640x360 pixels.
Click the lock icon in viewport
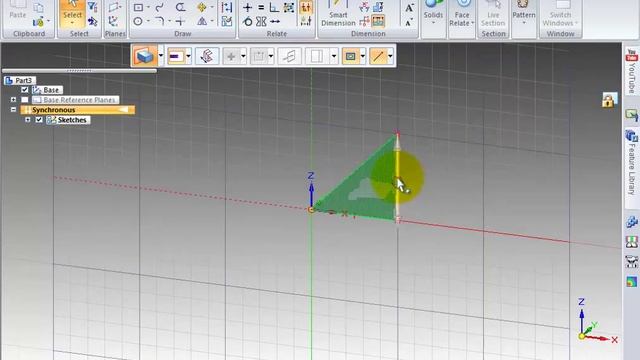pos(608,100)
